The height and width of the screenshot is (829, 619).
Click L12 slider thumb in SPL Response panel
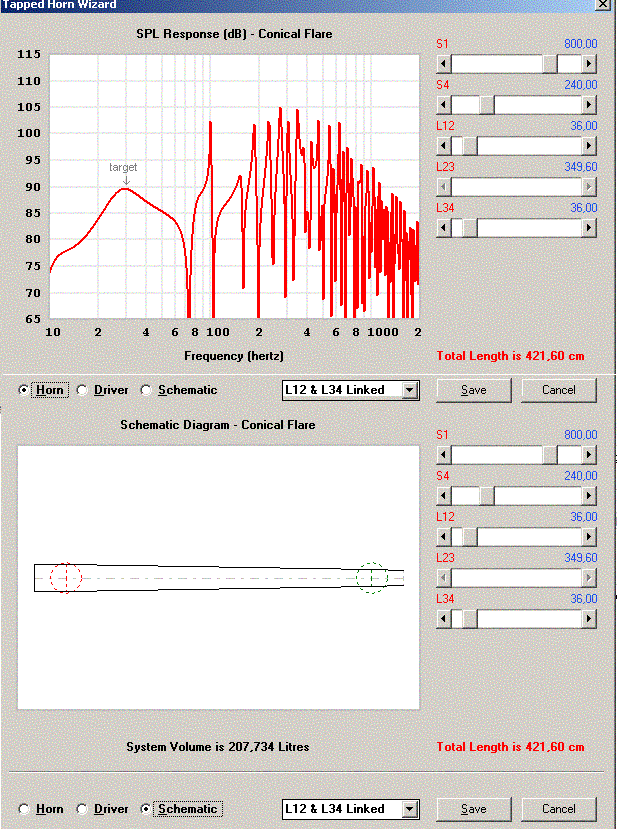click(470, 146)
